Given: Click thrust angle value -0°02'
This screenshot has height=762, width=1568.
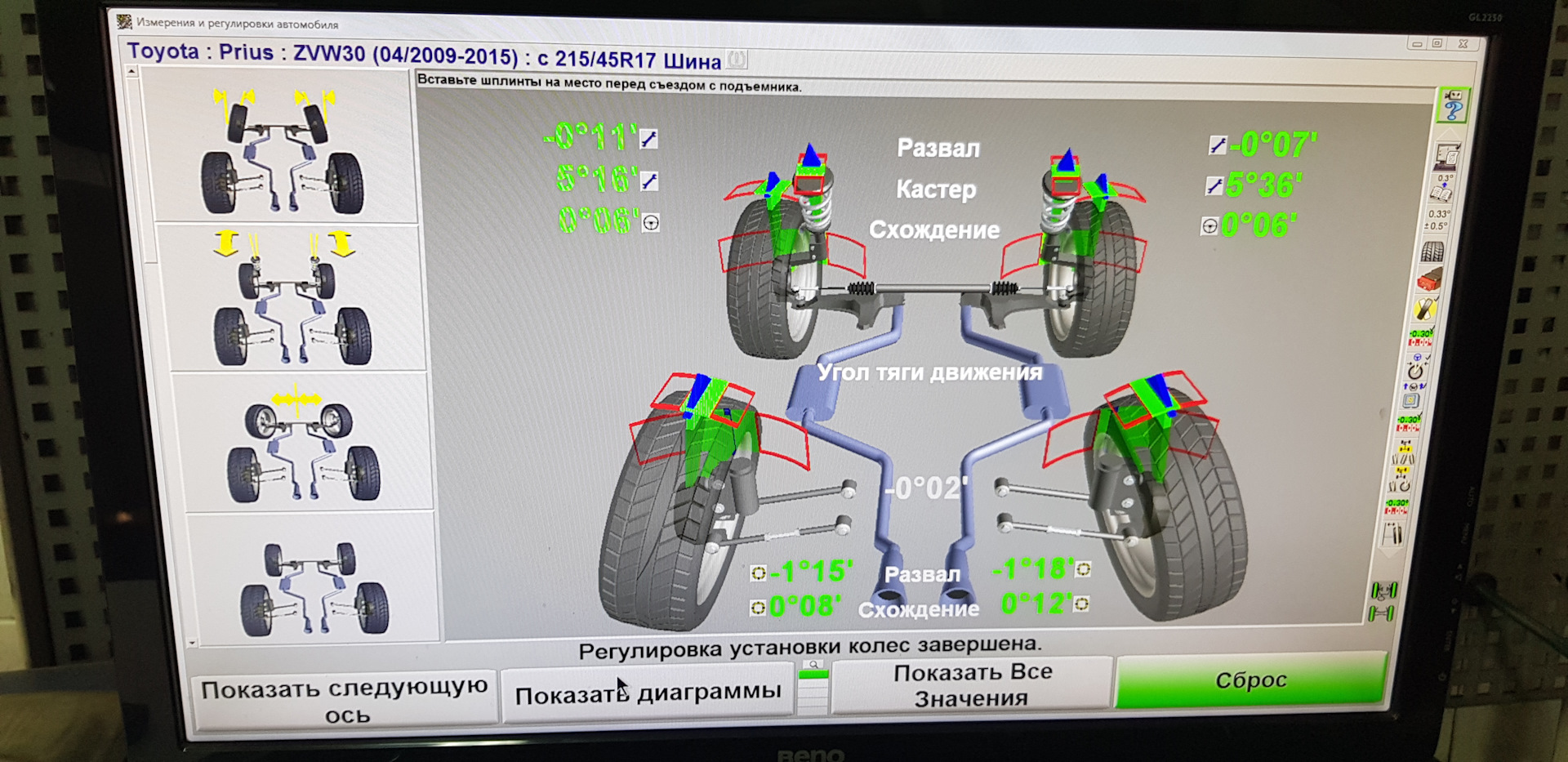Looking at the screenshot, I should coord(926,488).
